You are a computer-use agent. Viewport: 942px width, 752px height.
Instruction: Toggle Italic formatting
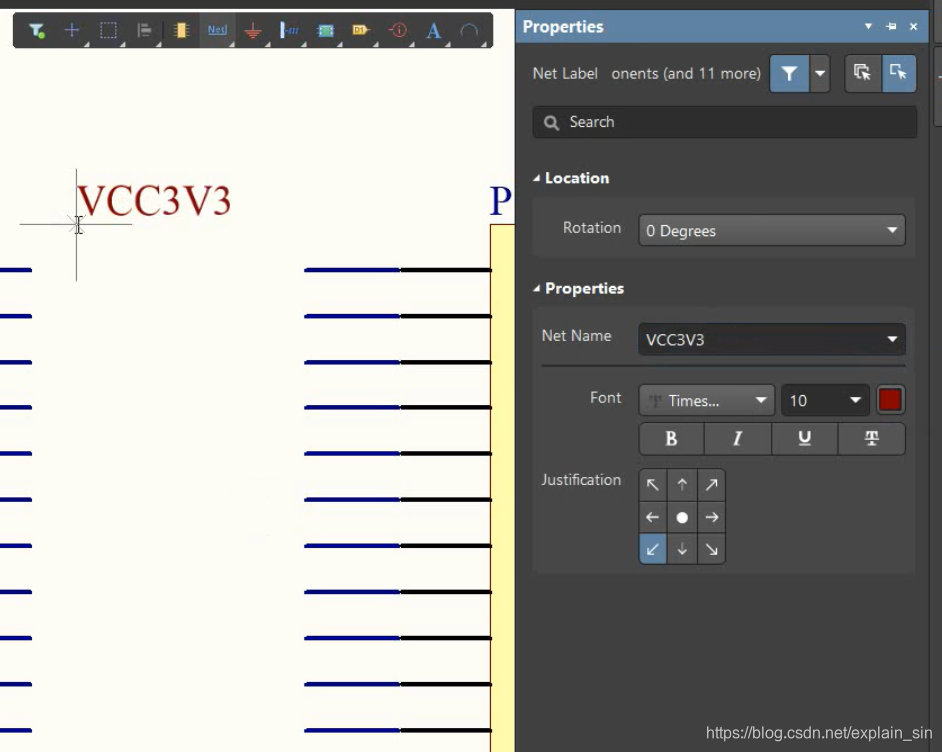click(738, 438)
